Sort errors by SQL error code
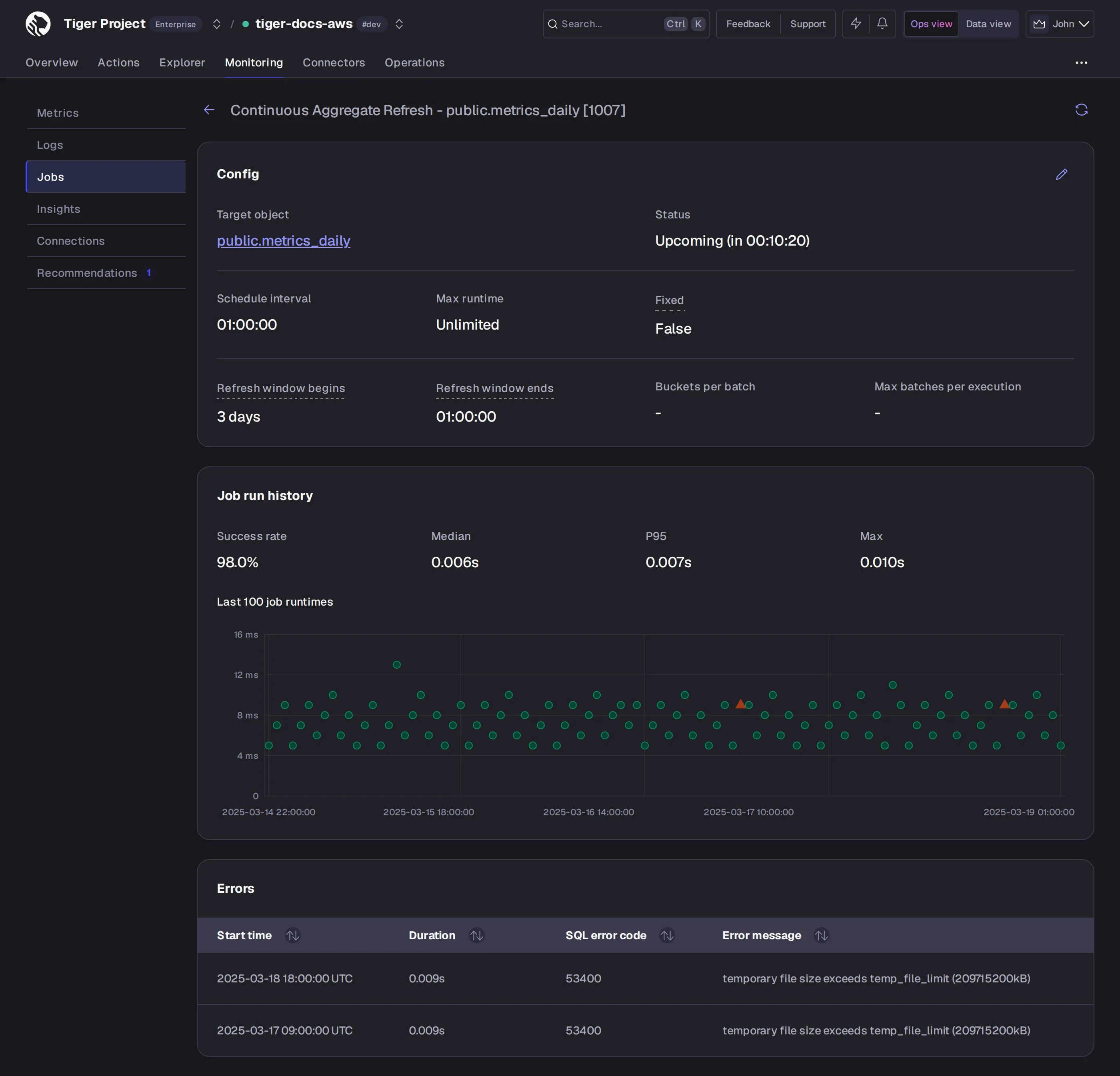Image resolution: width=1120 pixels, height=1076 pixels. tap(667, 936)
